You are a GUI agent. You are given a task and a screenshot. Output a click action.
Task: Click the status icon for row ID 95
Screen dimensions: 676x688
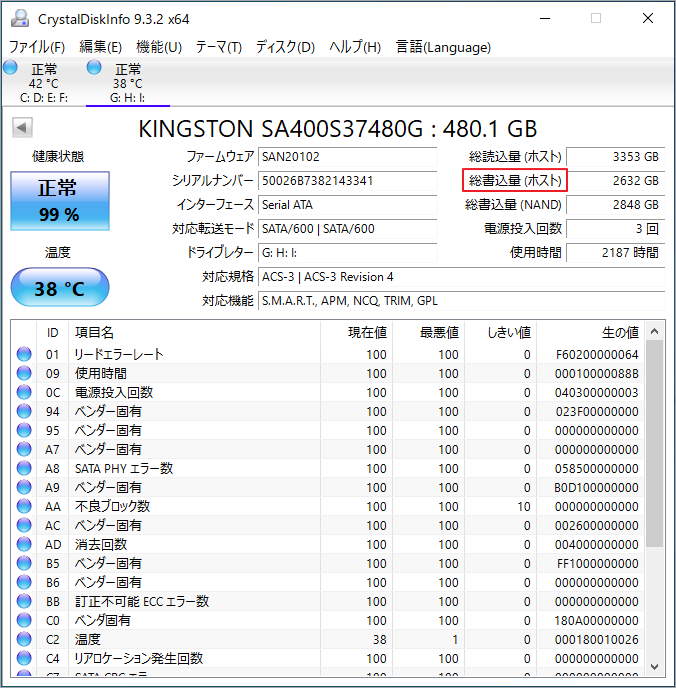[24, 430]
